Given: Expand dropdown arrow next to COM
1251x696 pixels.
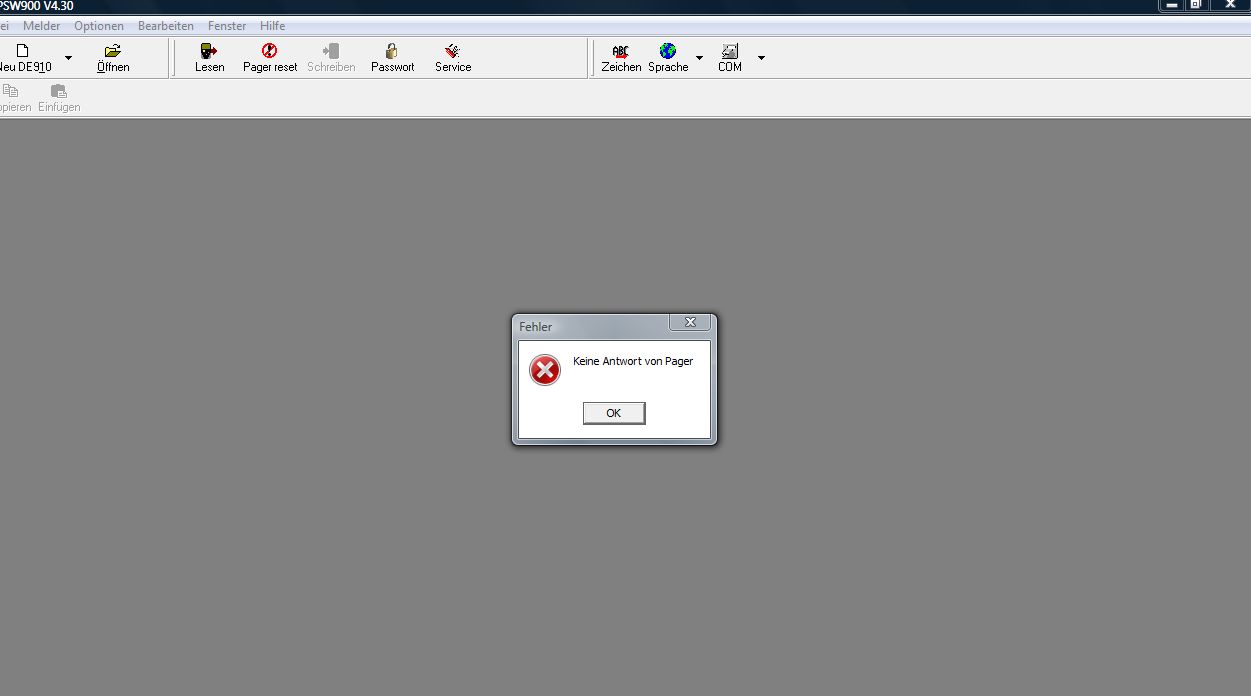Looking at the screenshot, I should (761, 58).
